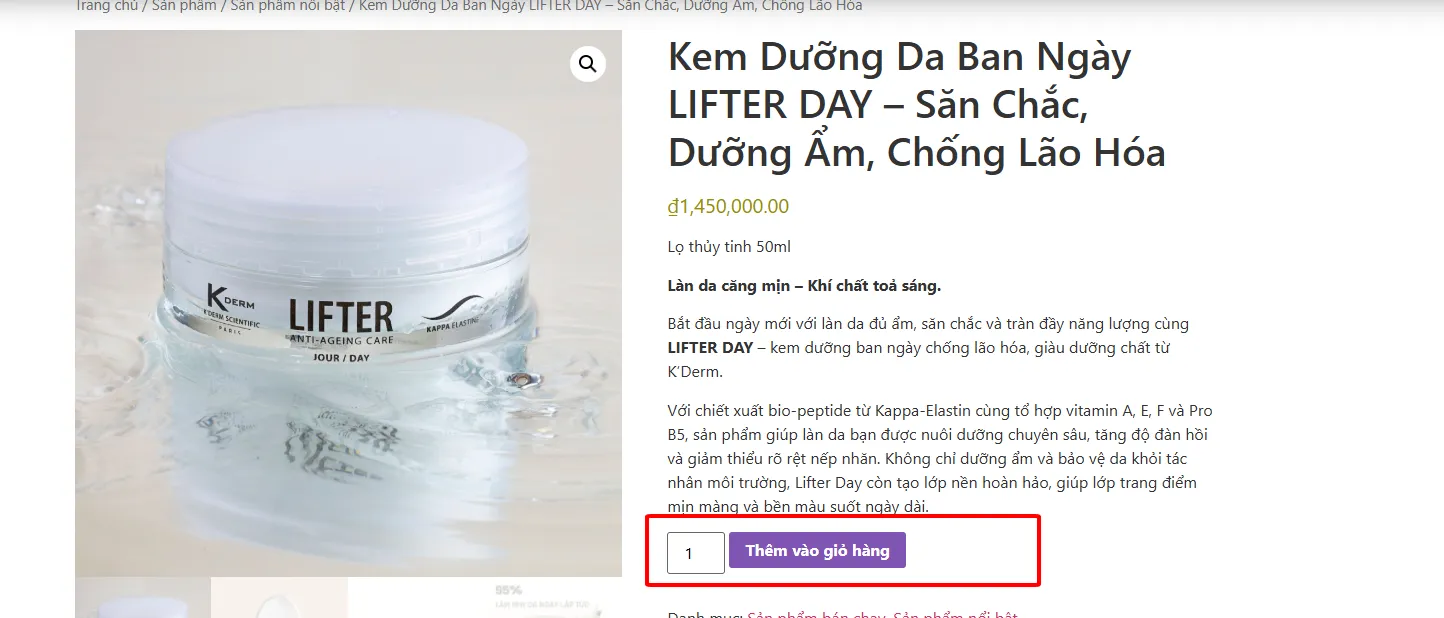The image size is (1444, 618).
Task: Open the 'Sản phẩm bán chạy' category link
Action: click(815, 614)
